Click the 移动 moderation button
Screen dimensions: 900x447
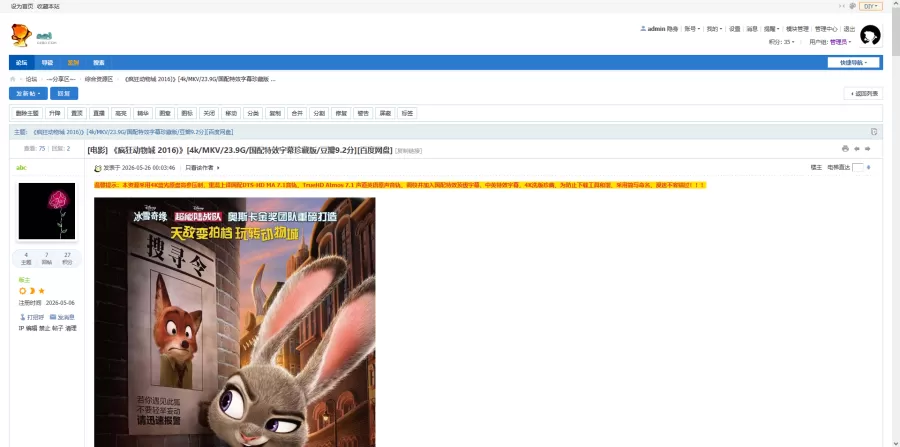point(230,114)
